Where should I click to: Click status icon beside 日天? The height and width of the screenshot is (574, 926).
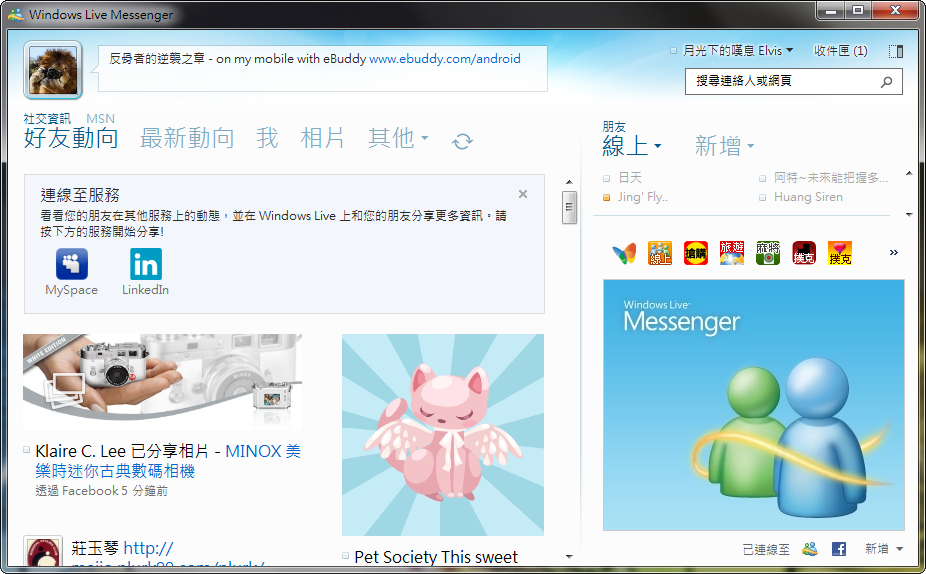pyautogui.click(x=607, y=178)
